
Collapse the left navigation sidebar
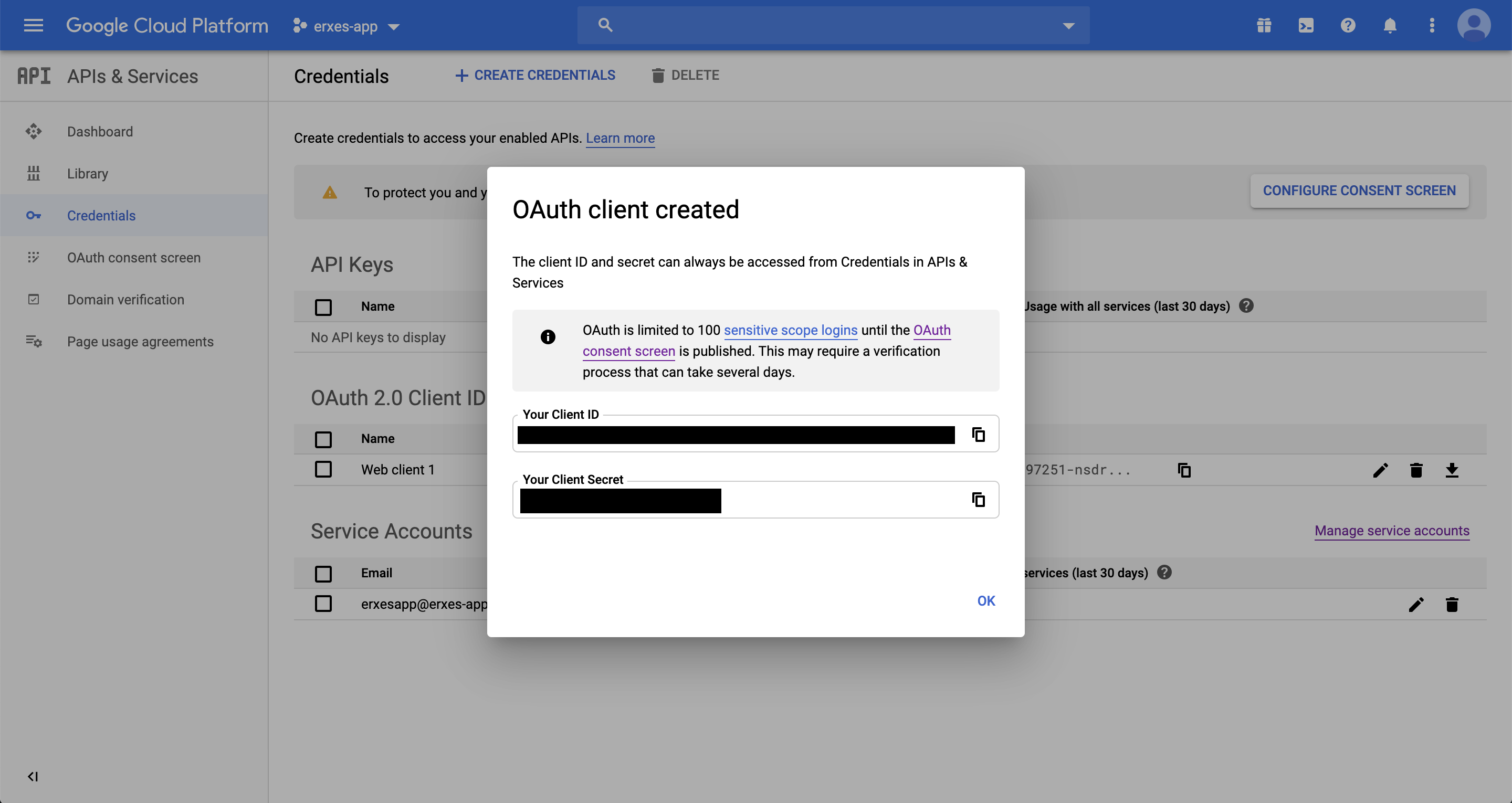click(33, 777)
